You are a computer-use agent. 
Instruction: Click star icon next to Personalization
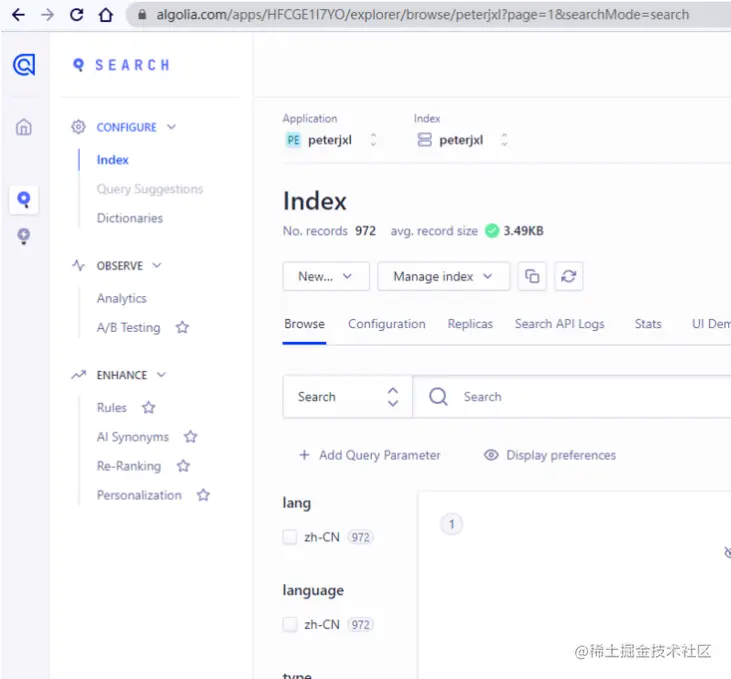point(203,495)
